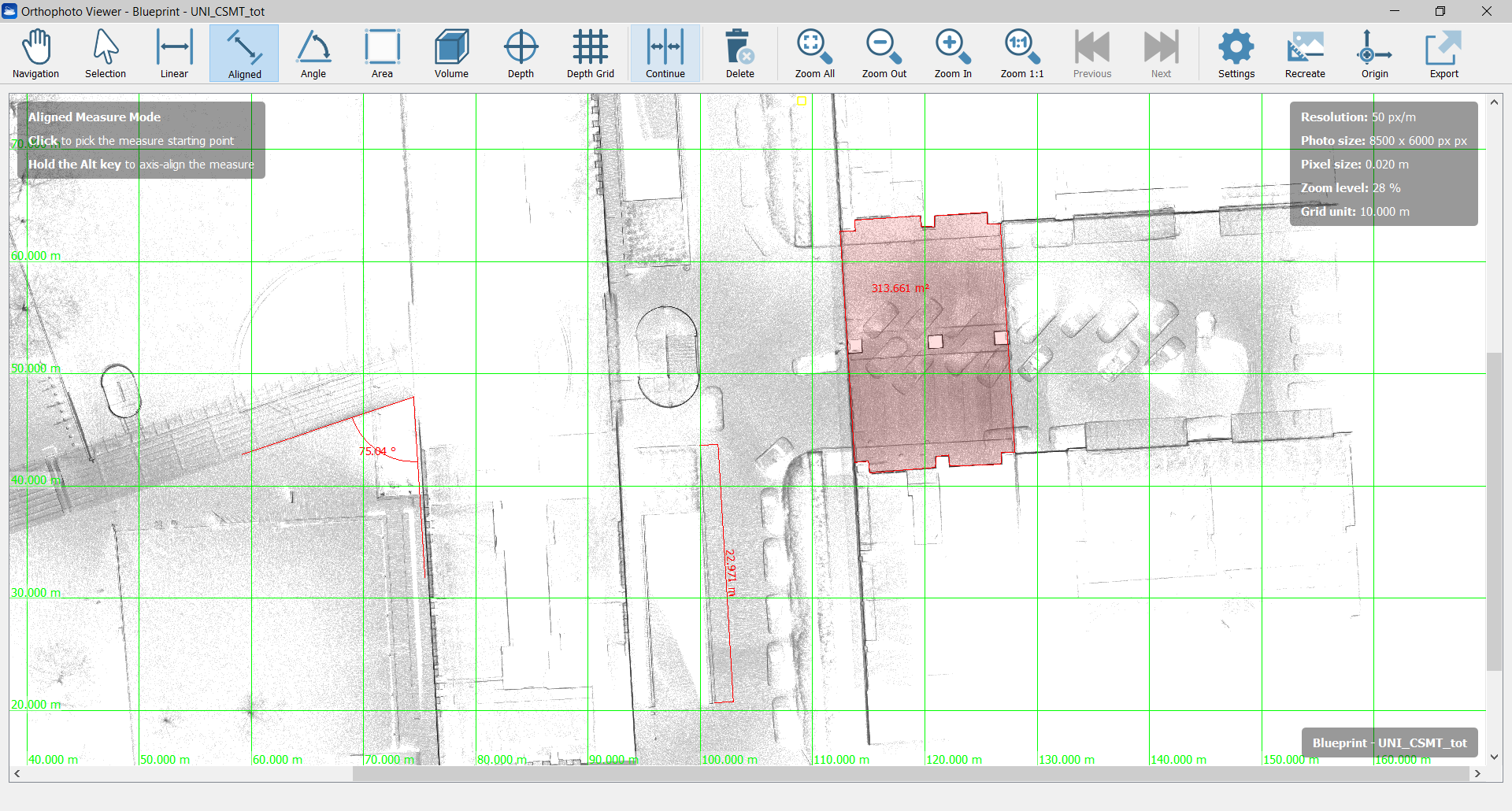1512x811 pixels.
Task: Open the Settings gear
Action: pyautogui.click(x=1236, y=54)
